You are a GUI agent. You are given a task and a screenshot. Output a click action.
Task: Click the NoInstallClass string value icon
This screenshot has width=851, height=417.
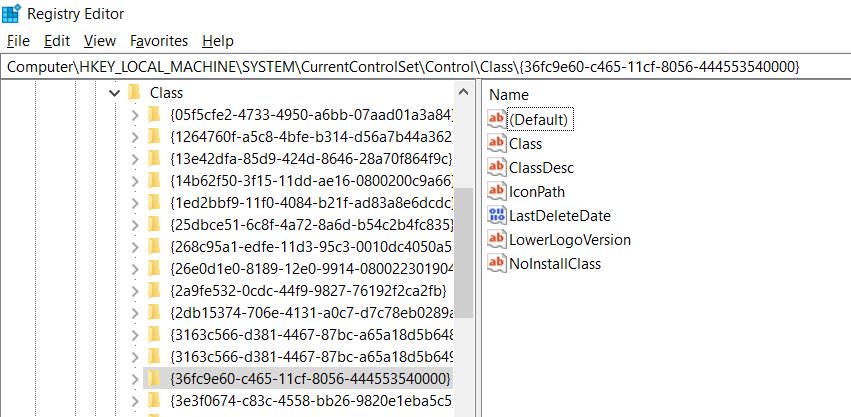coord(497,263)
